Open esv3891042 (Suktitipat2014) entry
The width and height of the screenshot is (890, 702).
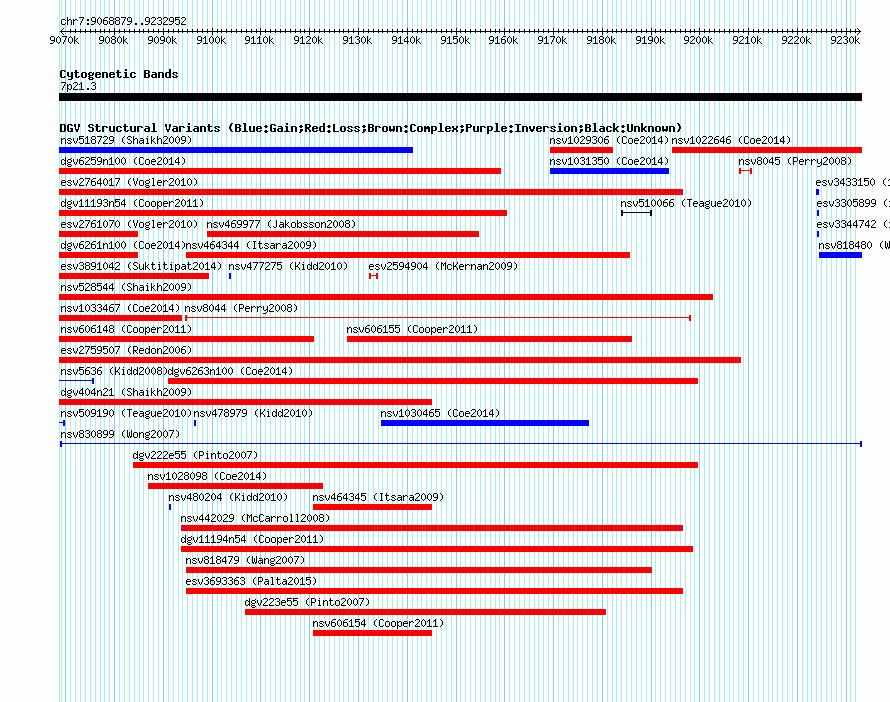tap(141, 266)
